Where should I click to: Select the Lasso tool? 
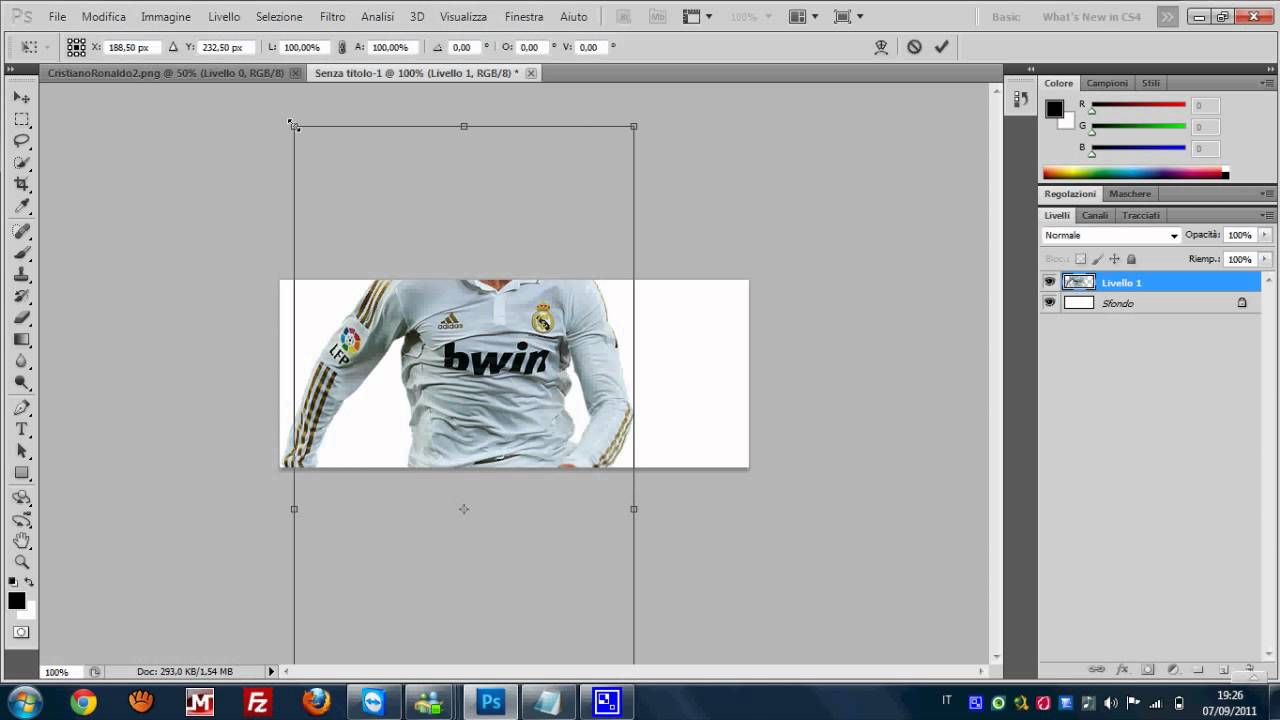21,141
